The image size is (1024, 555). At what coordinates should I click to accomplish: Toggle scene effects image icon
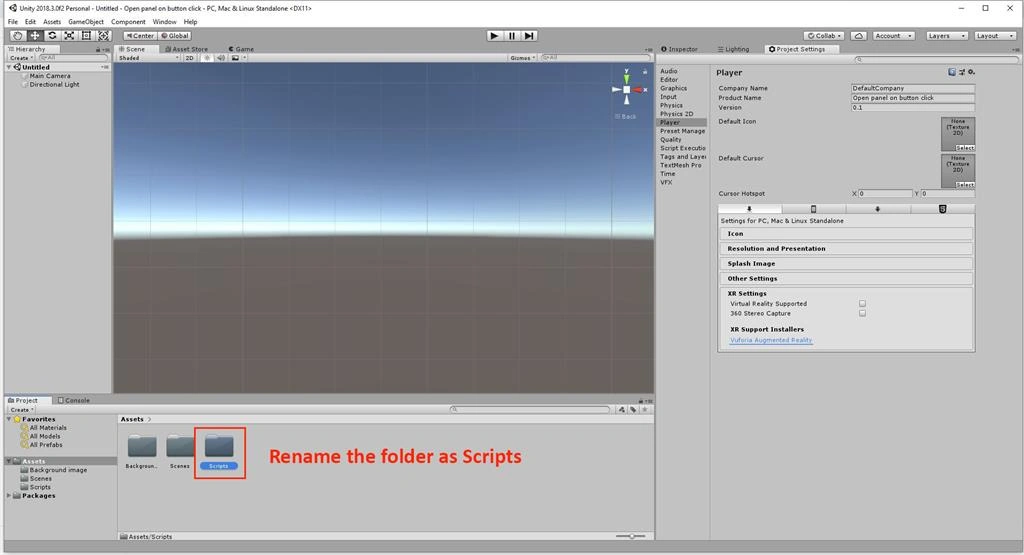(x=235, y=58)
